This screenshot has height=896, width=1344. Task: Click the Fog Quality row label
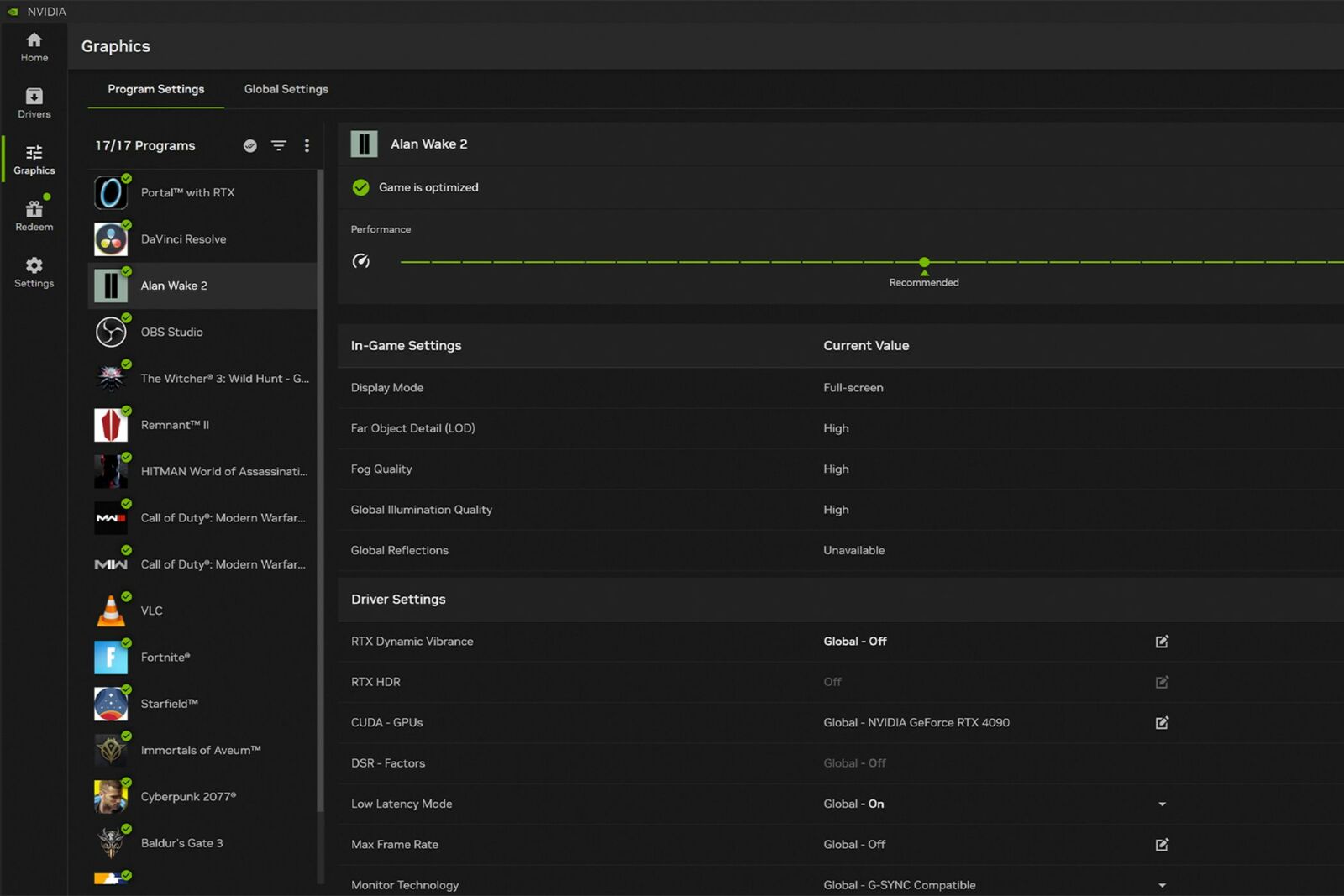pyautogui.click(x=381, y=469)
